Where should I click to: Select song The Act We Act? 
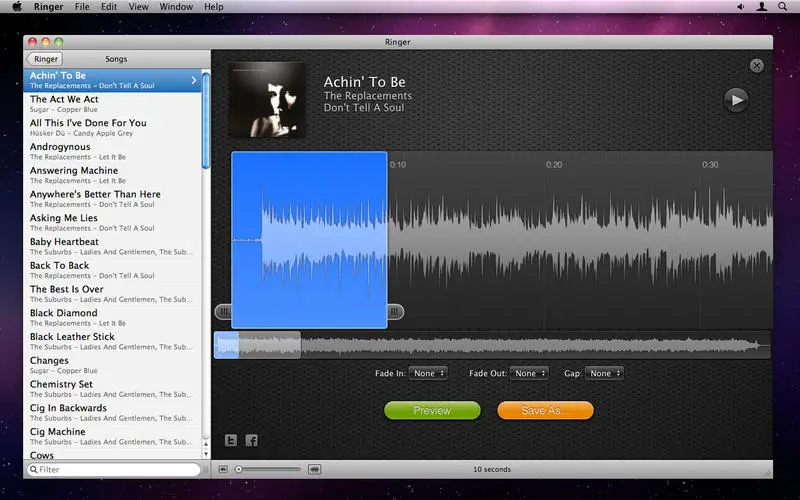(112, 104)
